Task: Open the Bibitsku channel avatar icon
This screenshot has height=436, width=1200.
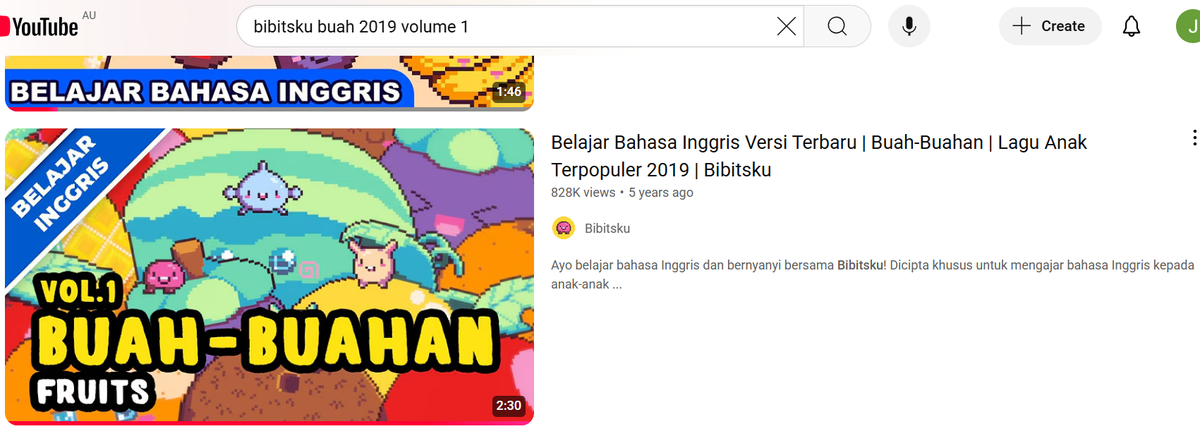Action: click(x=564, y=228)
